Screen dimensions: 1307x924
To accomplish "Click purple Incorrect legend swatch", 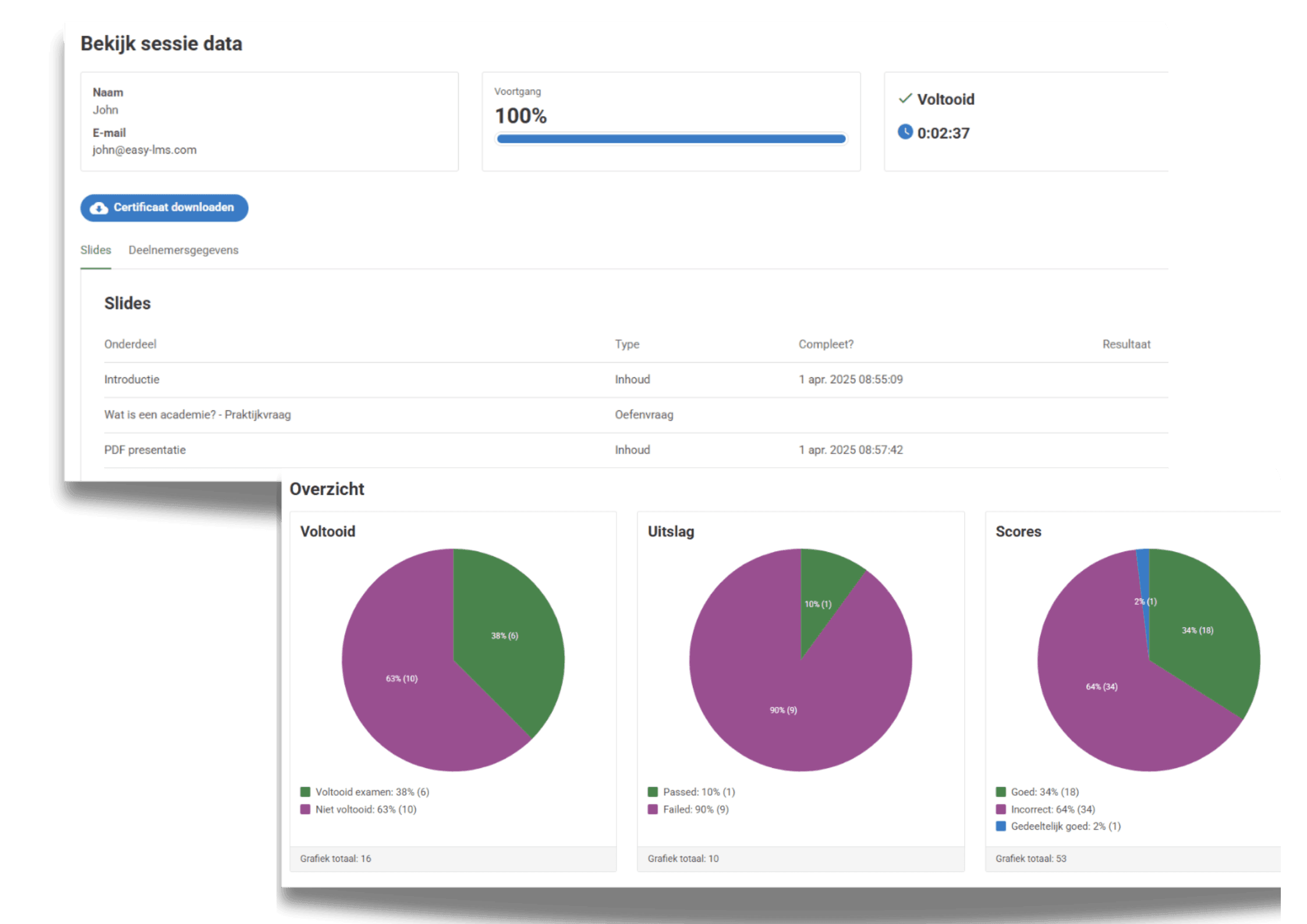I will 1001,809.
